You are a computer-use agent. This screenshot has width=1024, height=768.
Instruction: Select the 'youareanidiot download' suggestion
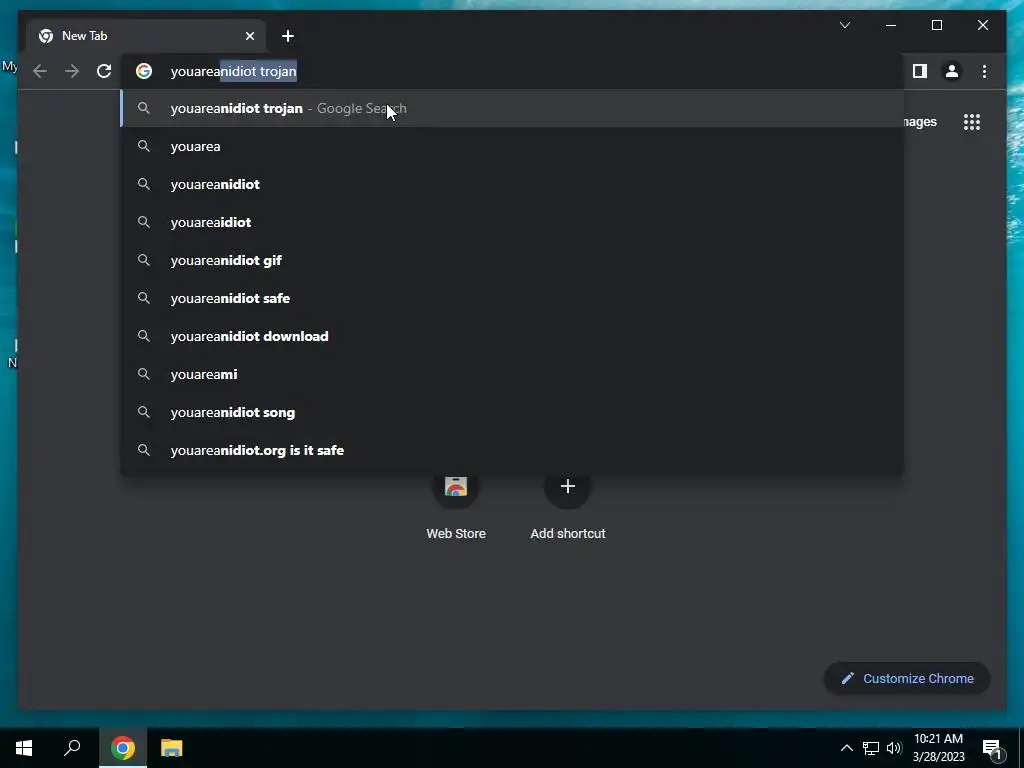pyautogui.click(x=512, y=336)
